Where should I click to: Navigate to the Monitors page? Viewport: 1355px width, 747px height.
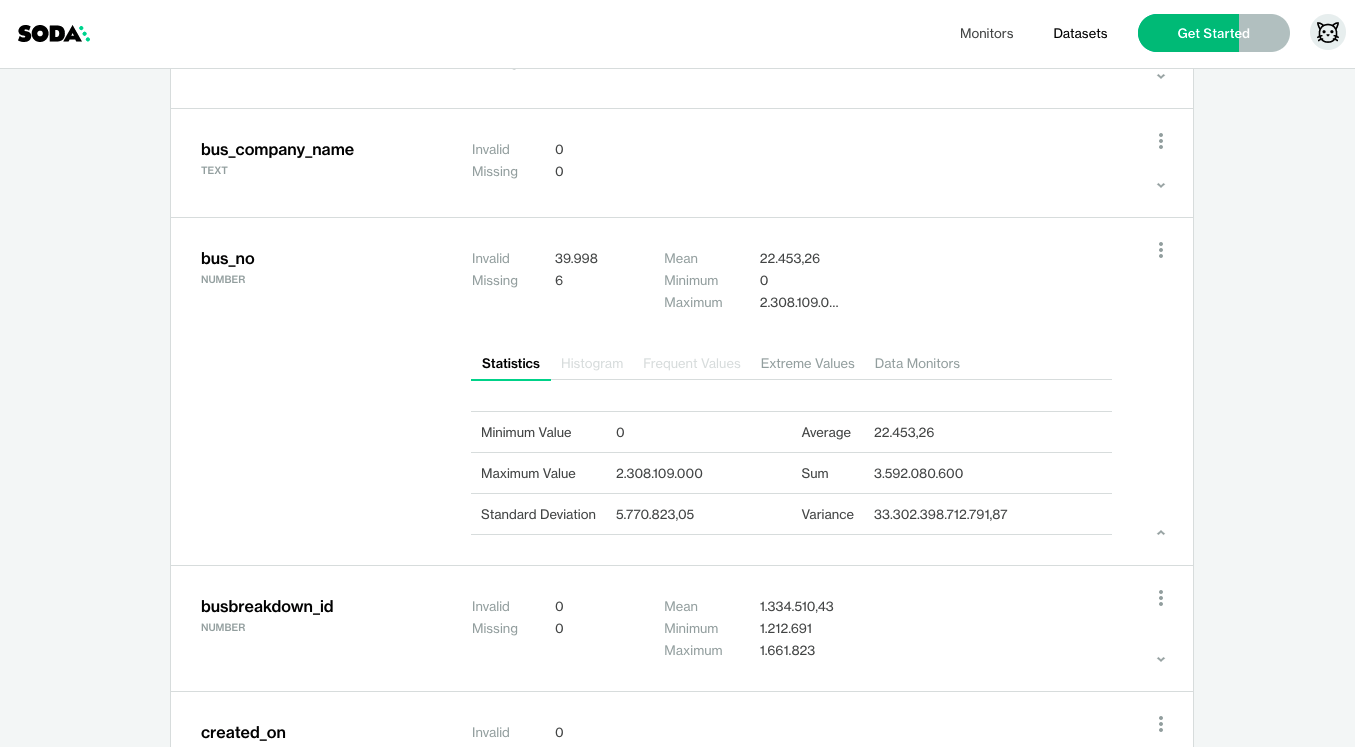(986, 33)
